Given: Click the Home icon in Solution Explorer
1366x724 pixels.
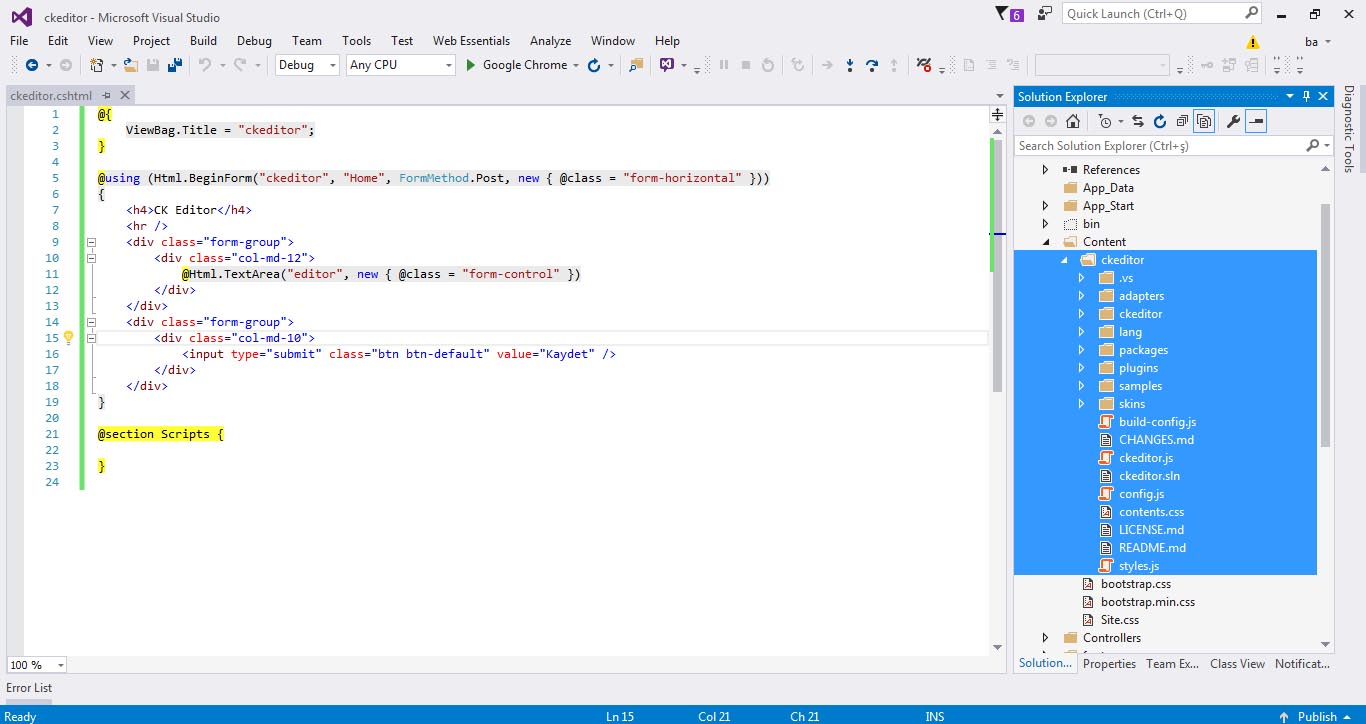Looking at the screenshot, I should 1073,121.
